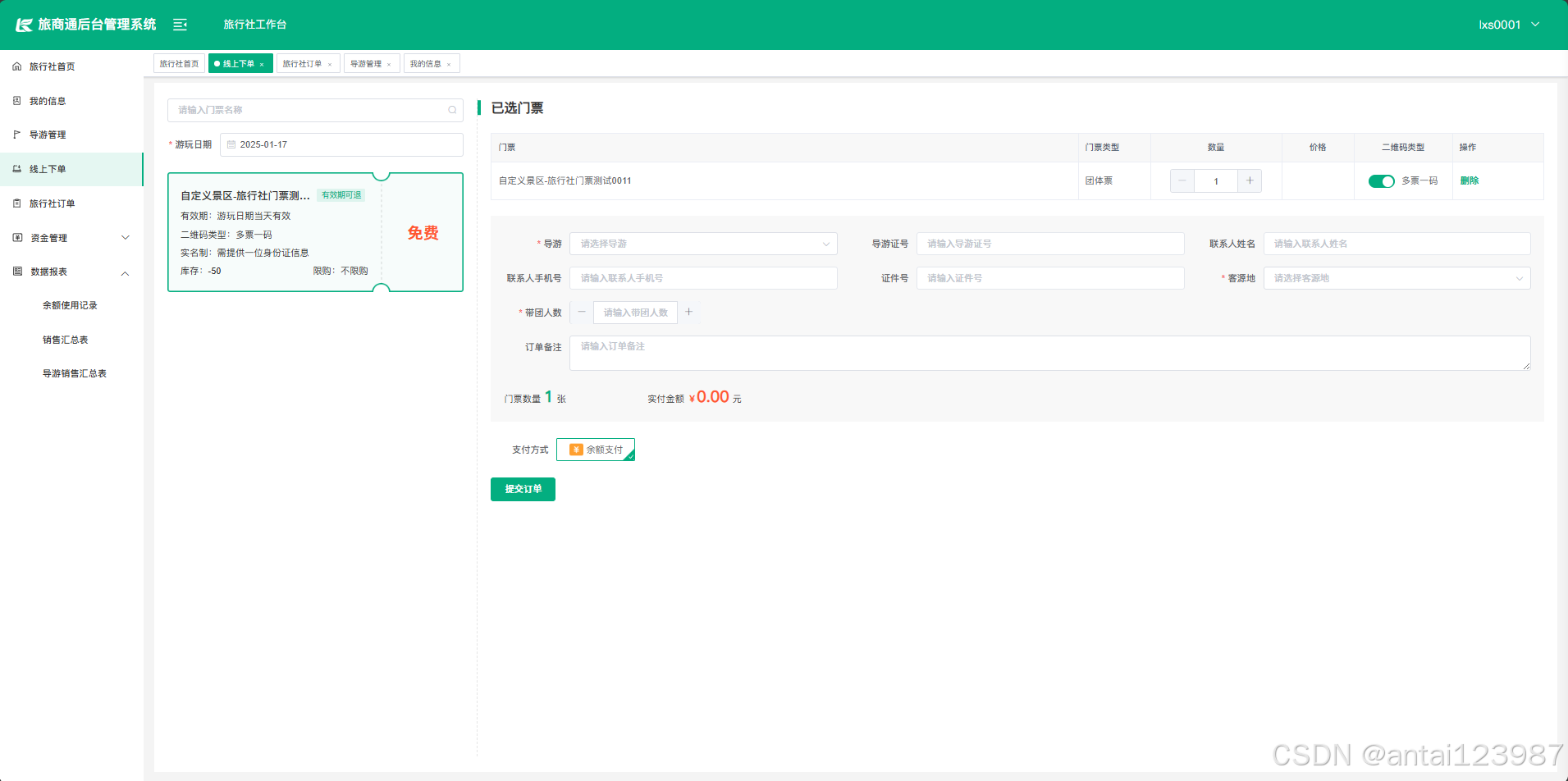The image size is (1568, 781).
Task: Close the 导游管理 tab
Action: (x=389, y=64)
